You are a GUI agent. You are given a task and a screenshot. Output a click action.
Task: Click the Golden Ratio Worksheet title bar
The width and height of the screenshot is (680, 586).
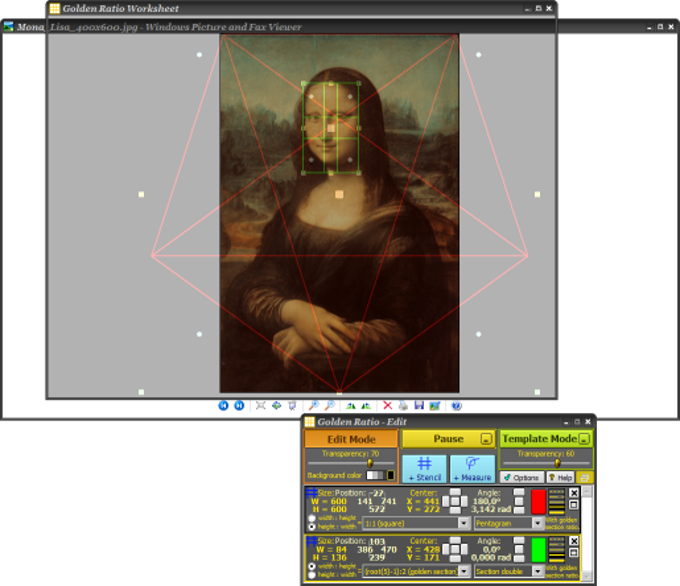click(x=301, y=8)
